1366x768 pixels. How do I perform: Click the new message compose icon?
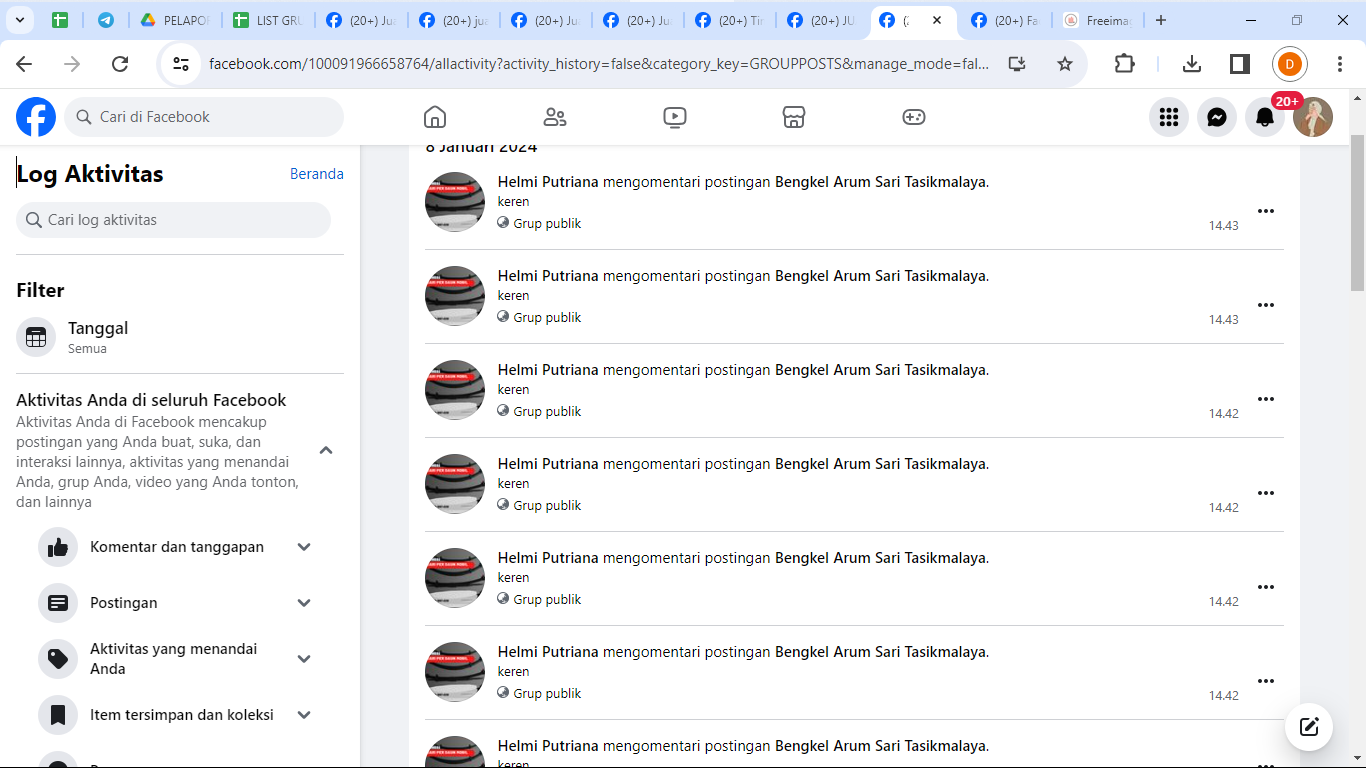point(1309,727)
